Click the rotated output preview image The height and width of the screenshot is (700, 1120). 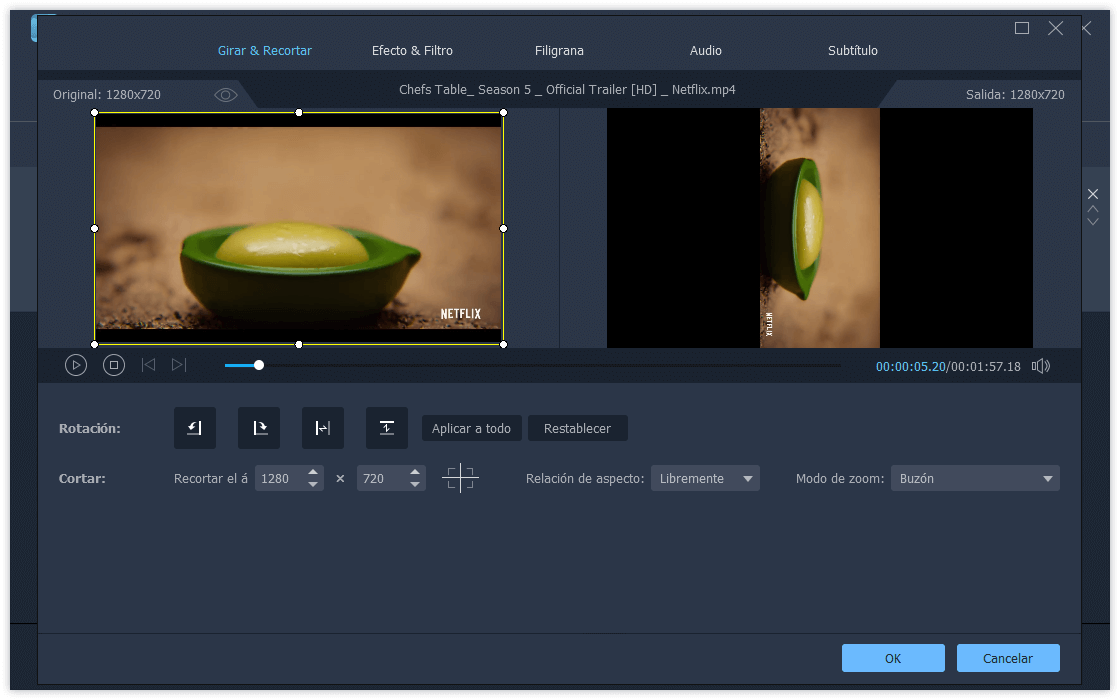click(x=819, y=228)
